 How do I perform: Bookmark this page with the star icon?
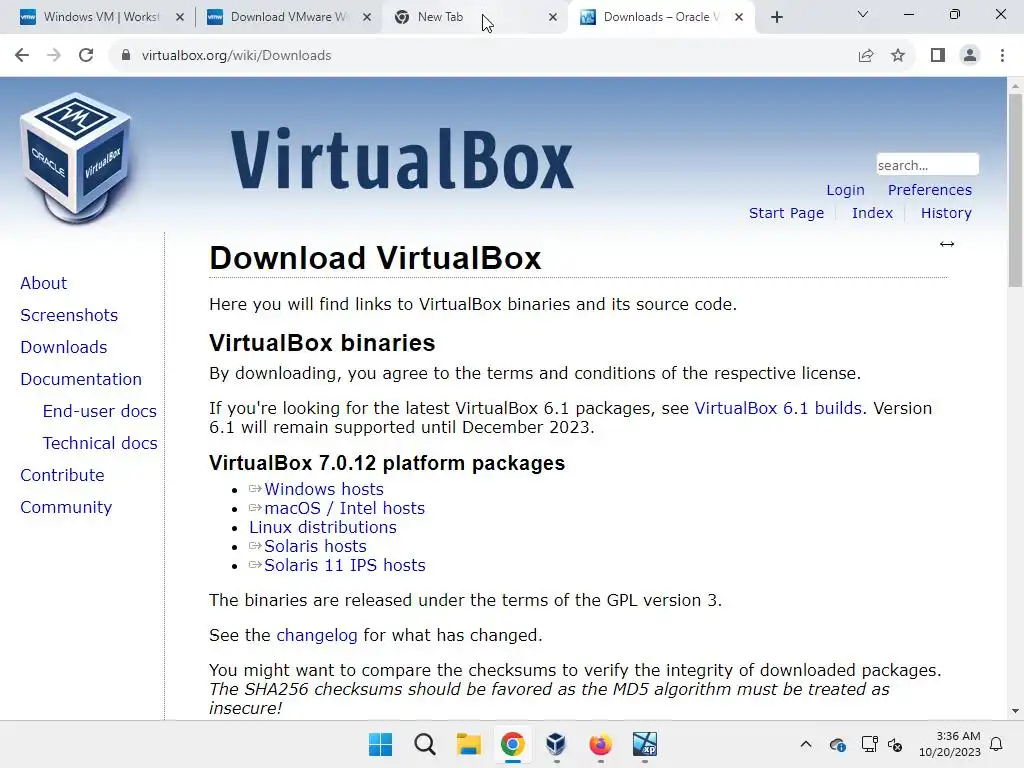tap(898, 56)
